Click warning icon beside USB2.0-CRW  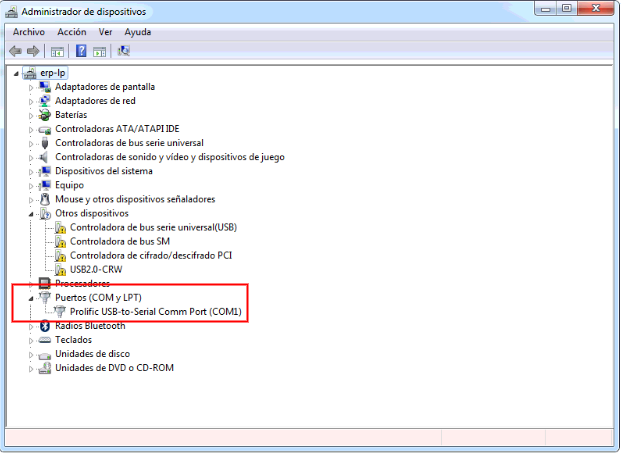click(60, 270)
